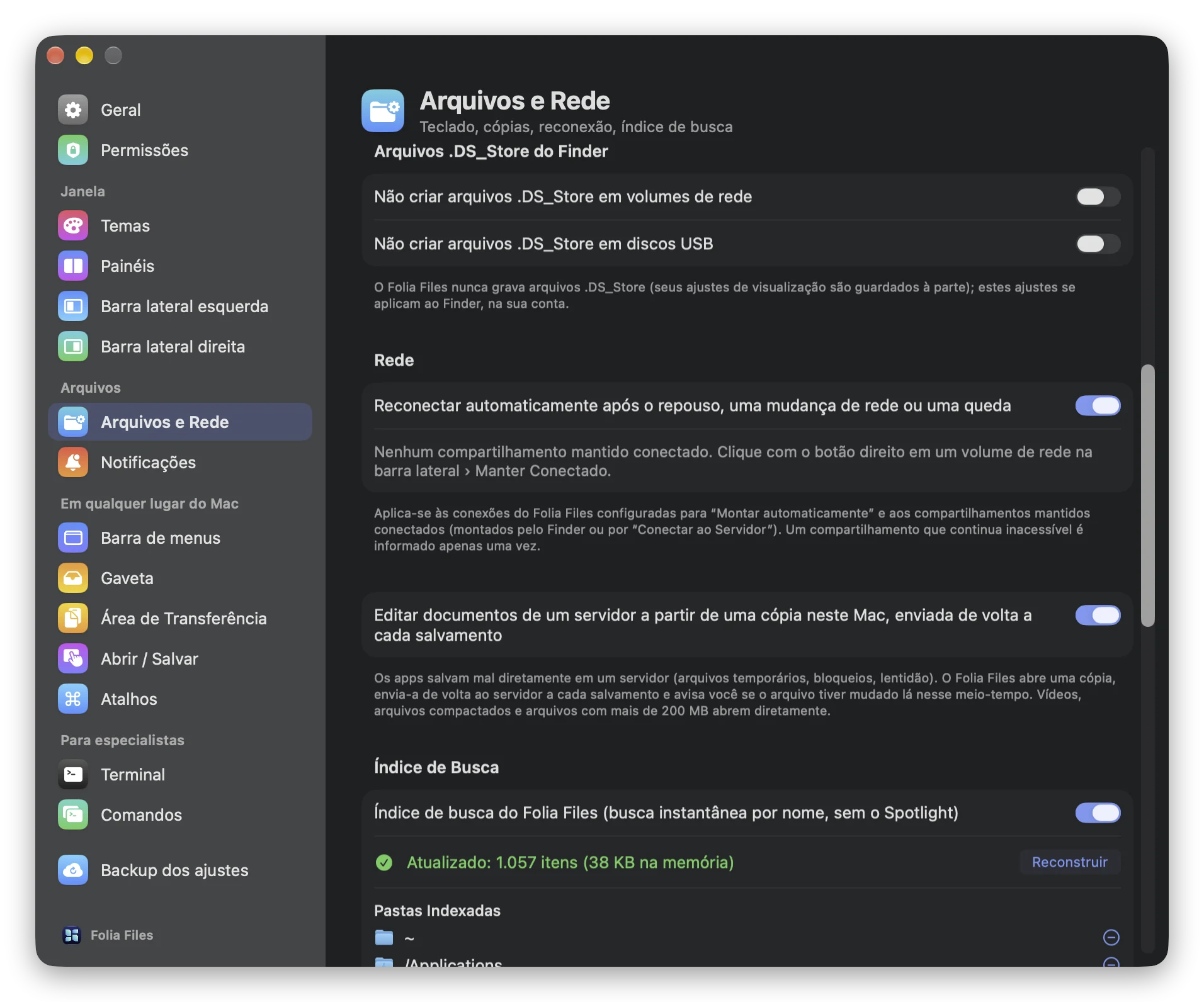This screenshot has height=1002, width=1204.
Task: Click the Reconstruir index button
Action: click(x=1070, y=863)
